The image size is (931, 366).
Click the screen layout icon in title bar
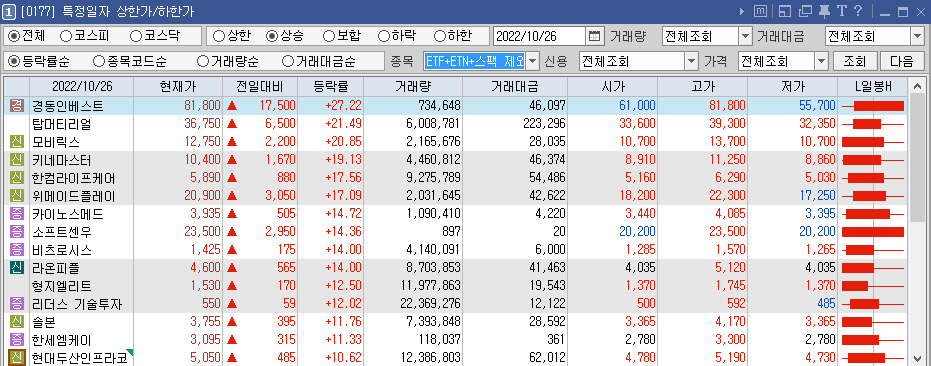(785, 11)
